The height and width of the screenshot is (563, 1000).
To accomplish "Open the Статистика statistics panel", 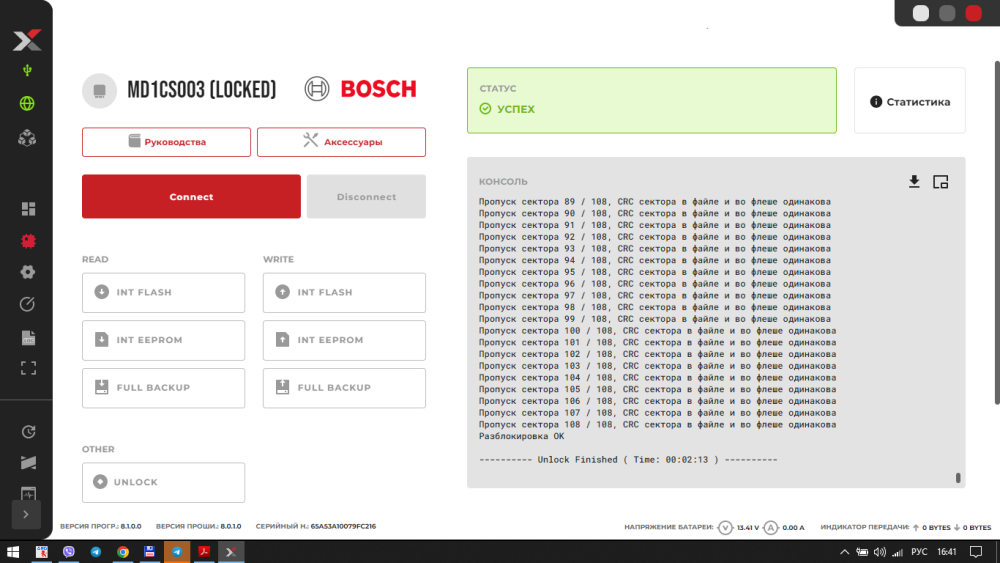I will pos(910,101).
